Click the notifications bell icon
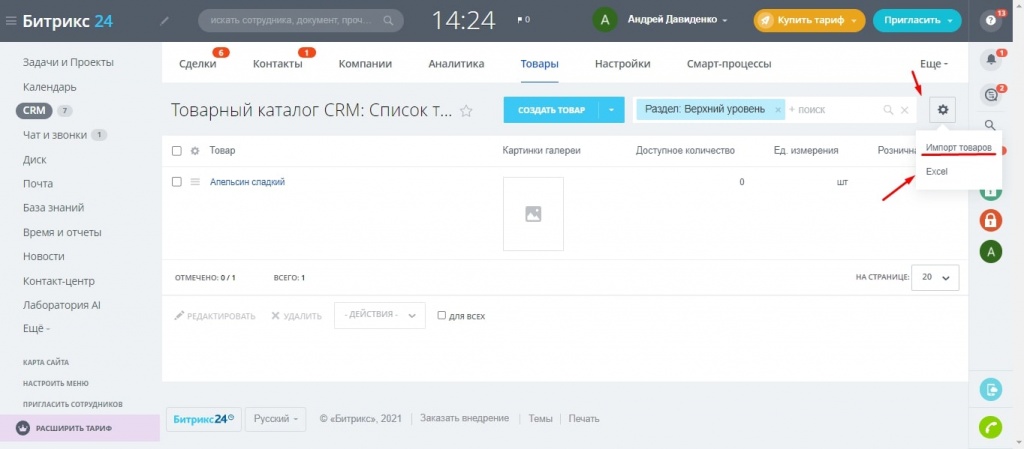1024x449 pixels. [x=991, y=60]
